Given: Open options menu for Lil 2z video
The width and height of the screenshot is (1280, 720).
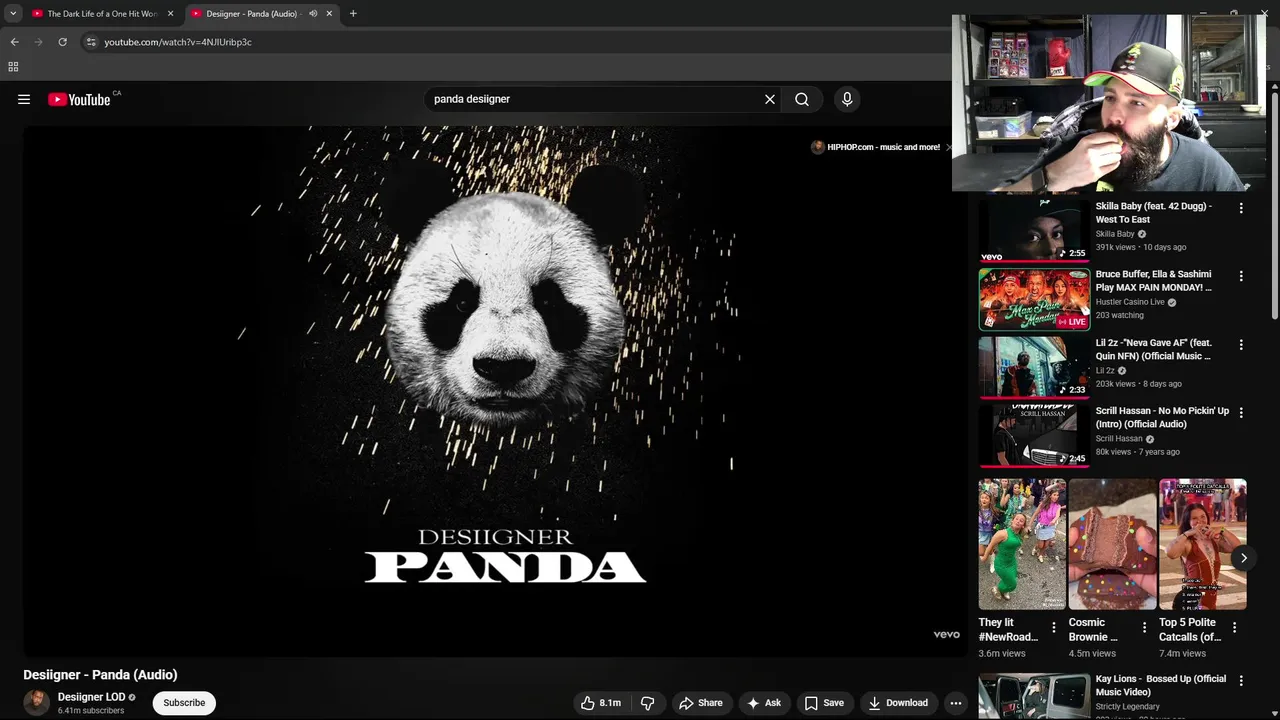Looking at the screenshot, I should click(1241, 344).
